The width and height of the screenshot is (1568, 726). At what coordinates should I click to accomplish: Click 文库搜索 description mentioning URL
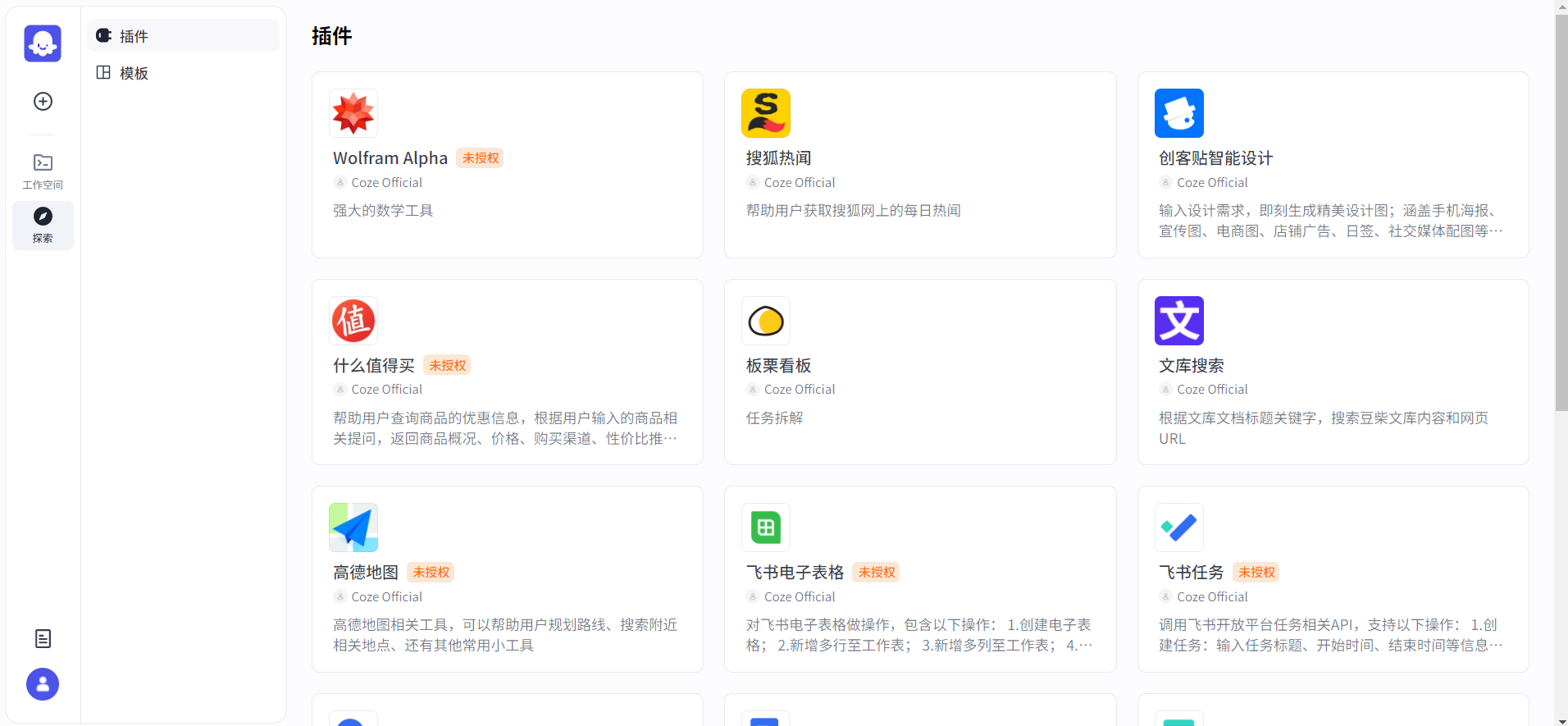coord(1323,428)
